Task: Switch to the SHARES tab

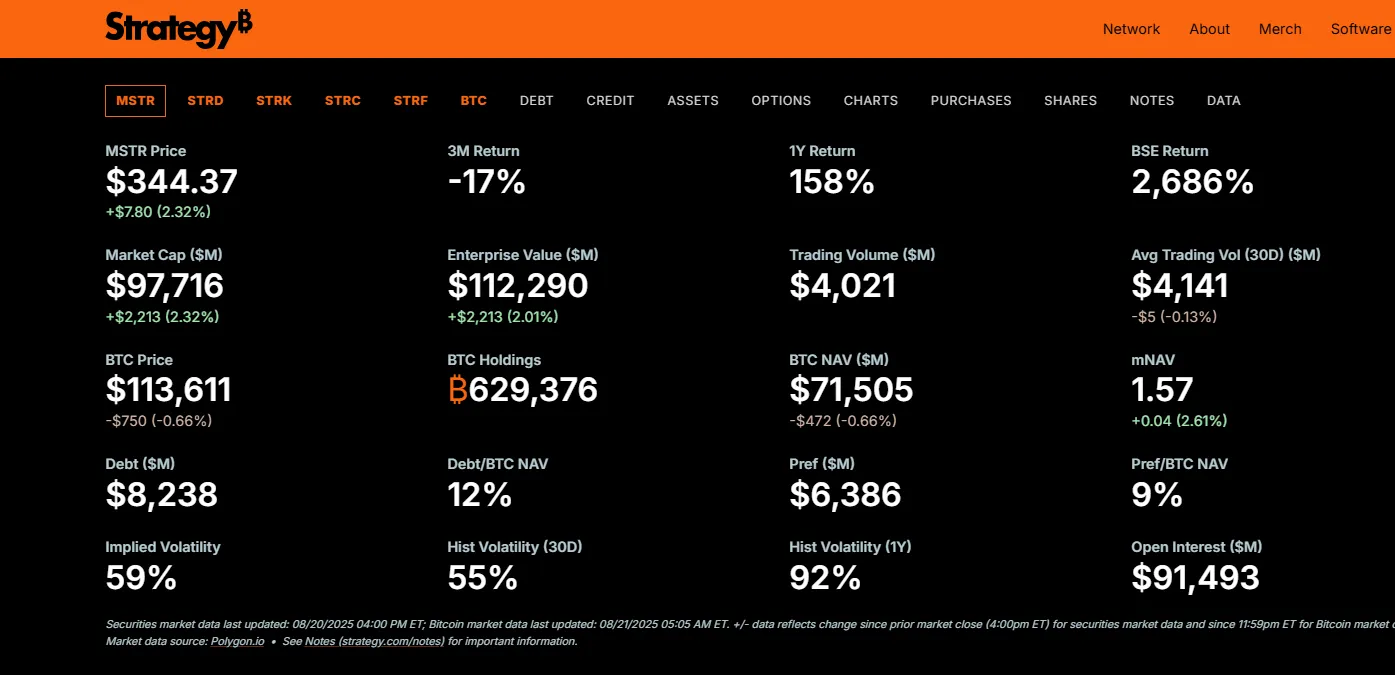Action: click(1070, 101)
